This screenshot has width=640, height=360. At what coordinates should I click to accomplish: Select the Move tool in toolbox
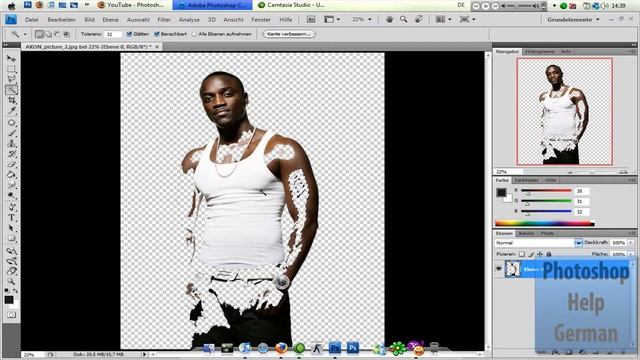pos(11,59)
